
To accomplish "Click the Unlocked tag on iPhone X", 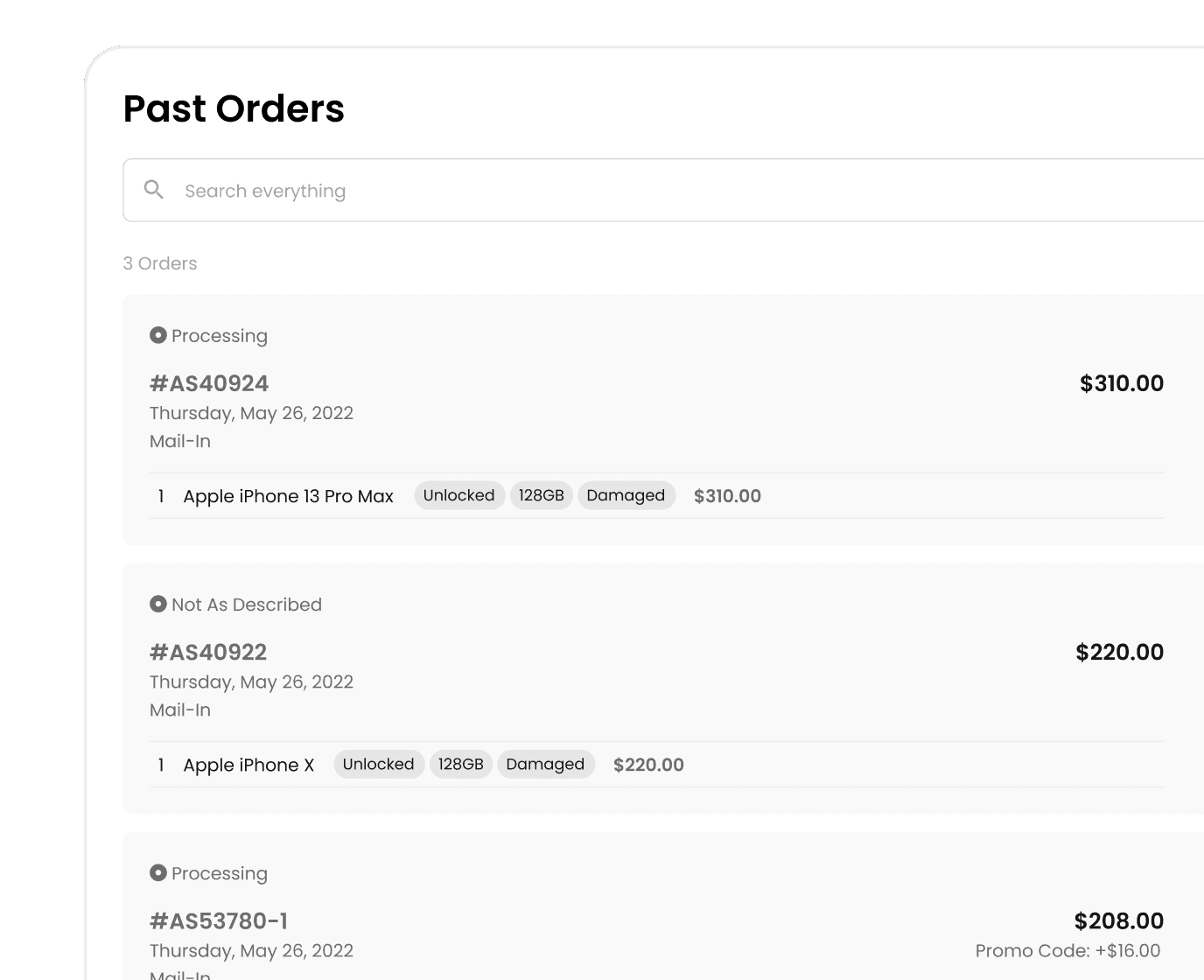I will 379,764.
